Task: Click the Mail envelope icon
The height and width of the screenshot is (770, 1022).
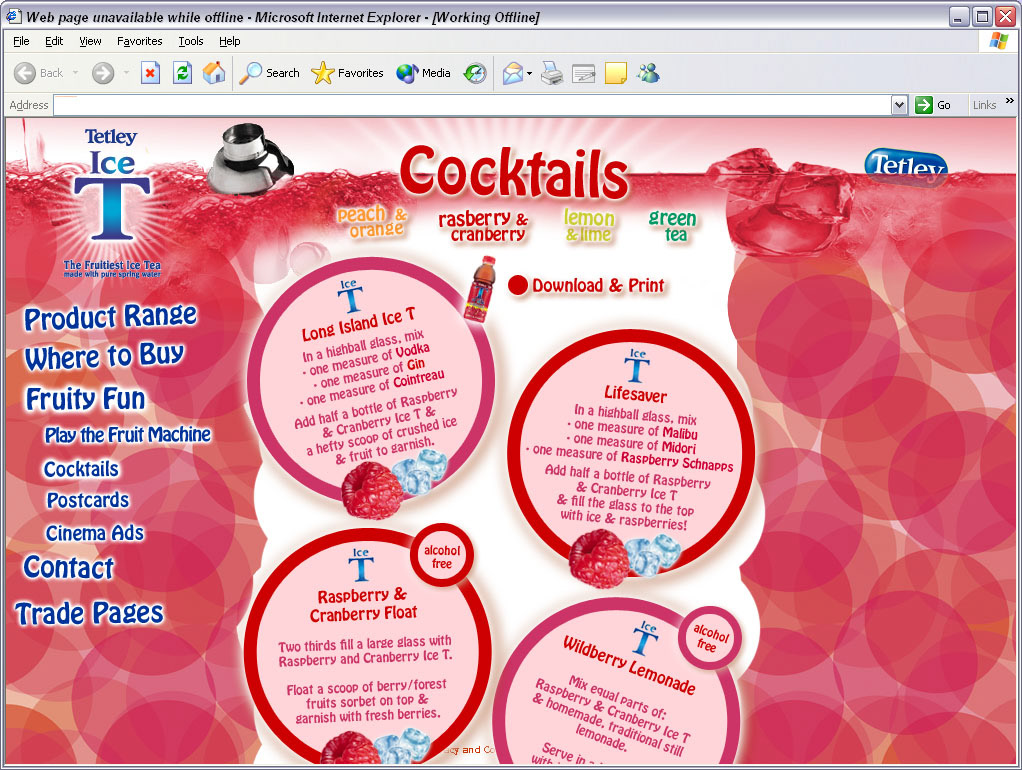Action: pos(513,73)
